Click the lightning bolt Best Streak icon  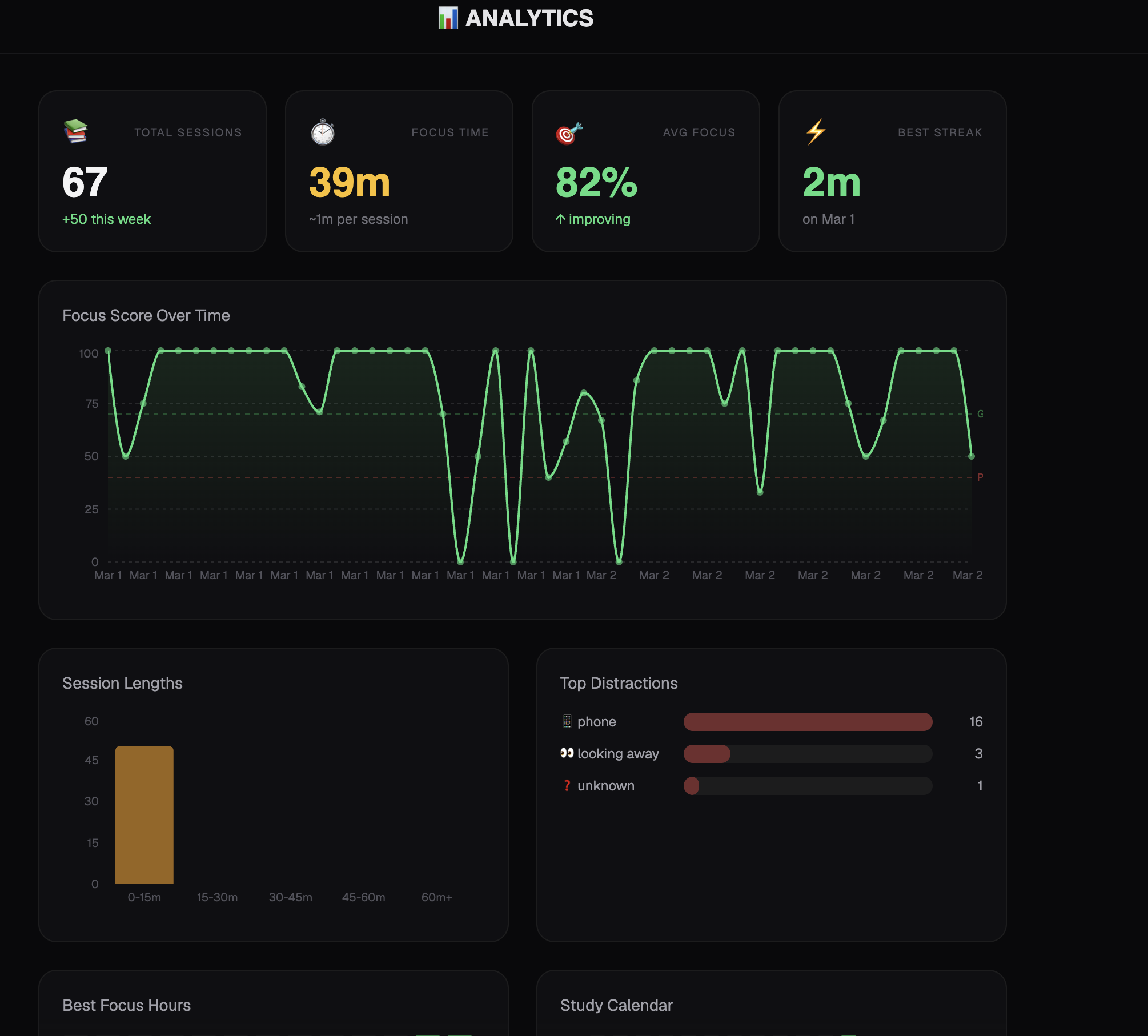[x=816, y=132]
